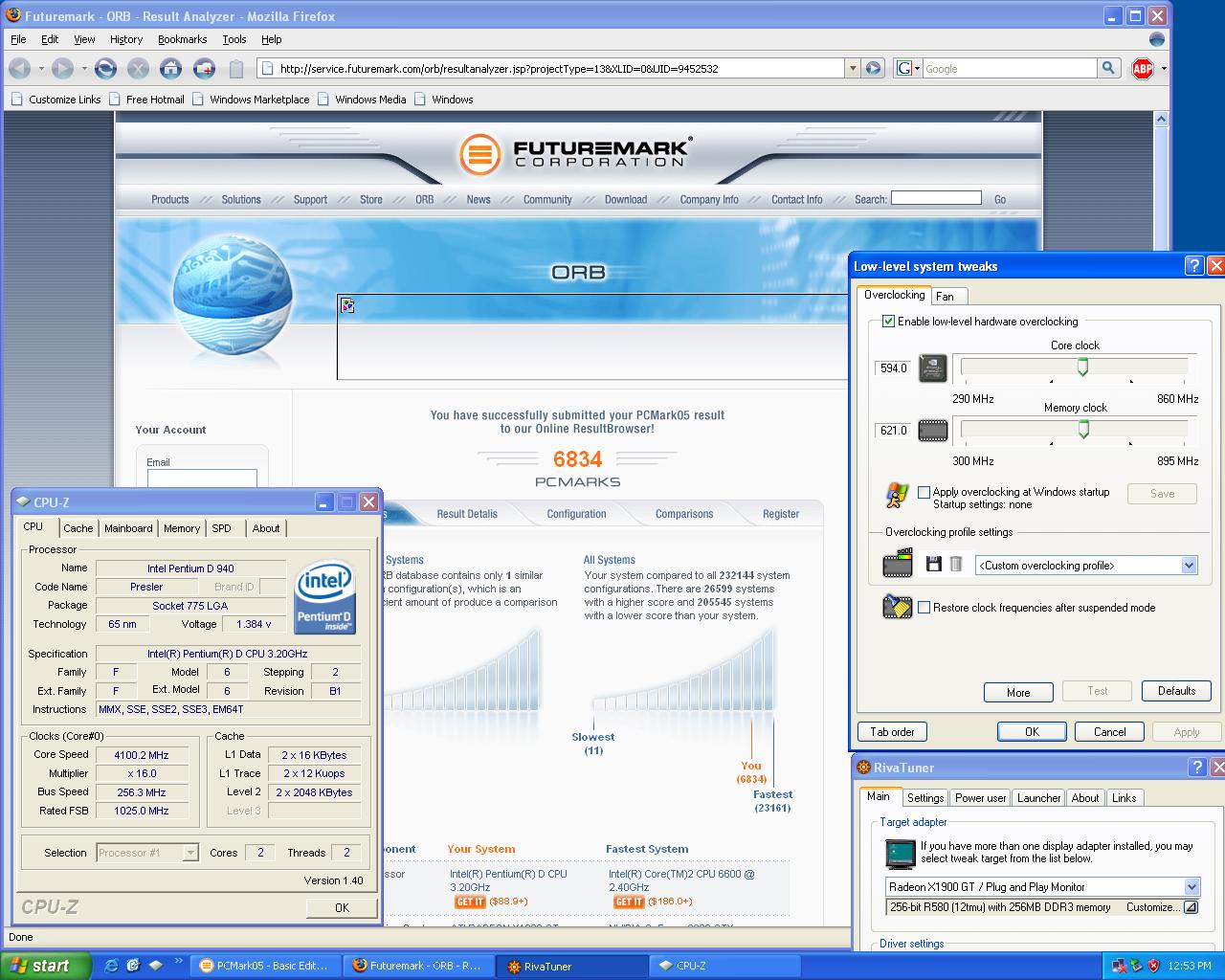This screenshot has height=980, width=1225.
Task: Open the address bar history dropdown
Action: click(x=852, y=68)
